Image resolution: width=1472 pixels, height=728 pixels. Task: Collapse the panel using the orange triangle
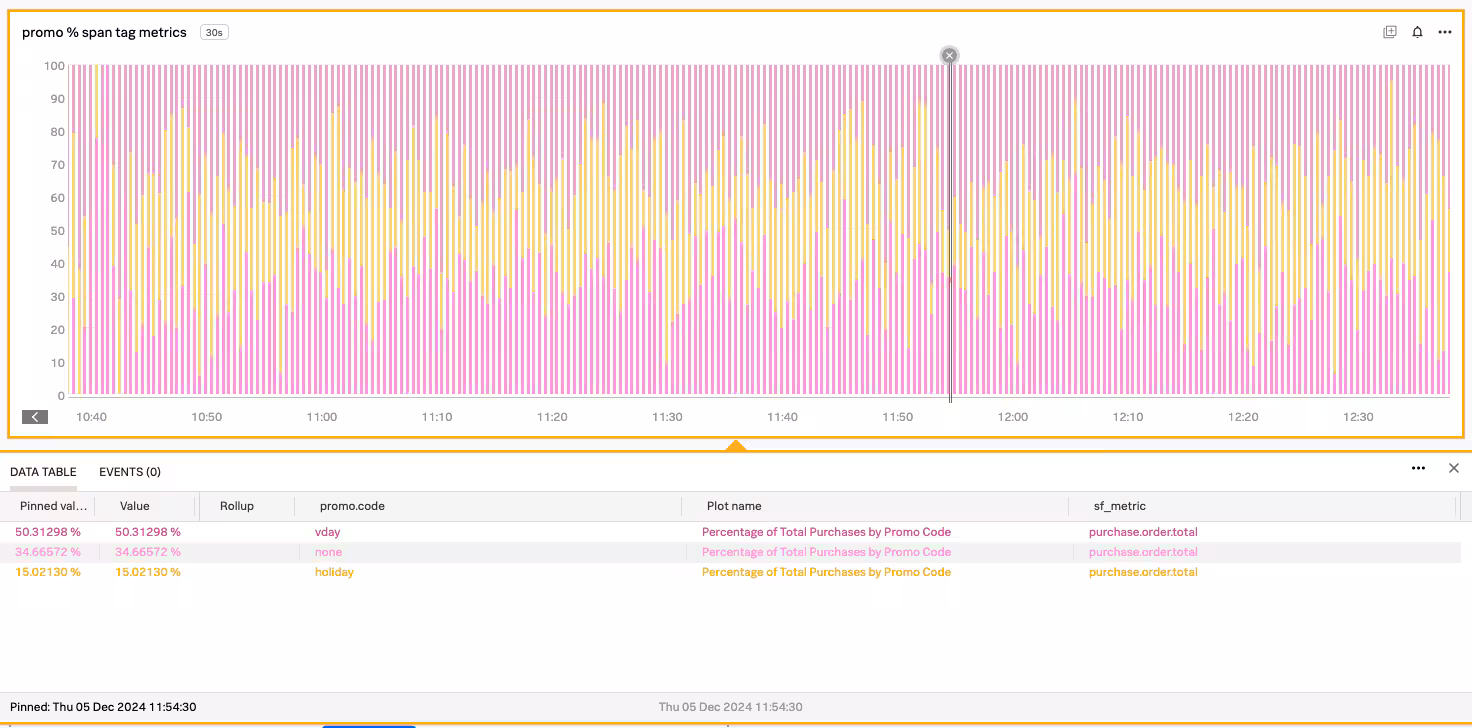(x=736, y=446)
